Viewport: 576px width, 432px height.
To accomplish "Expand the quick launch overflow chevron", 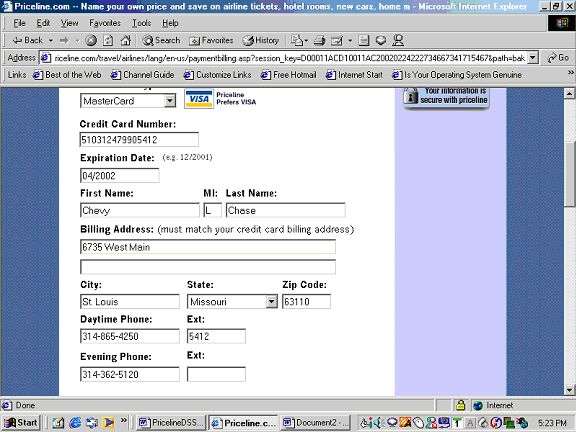I will [124, 420].
